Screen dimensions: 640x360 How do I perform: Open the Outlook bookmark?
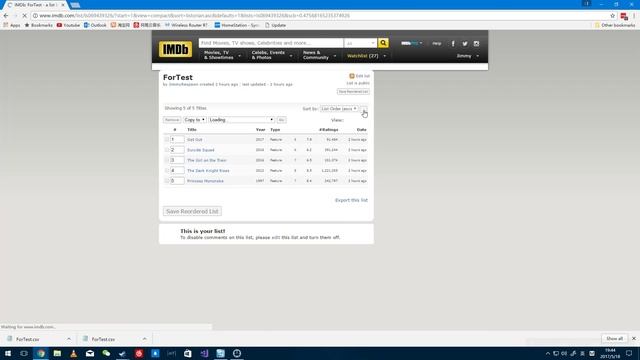pos(95,25)
